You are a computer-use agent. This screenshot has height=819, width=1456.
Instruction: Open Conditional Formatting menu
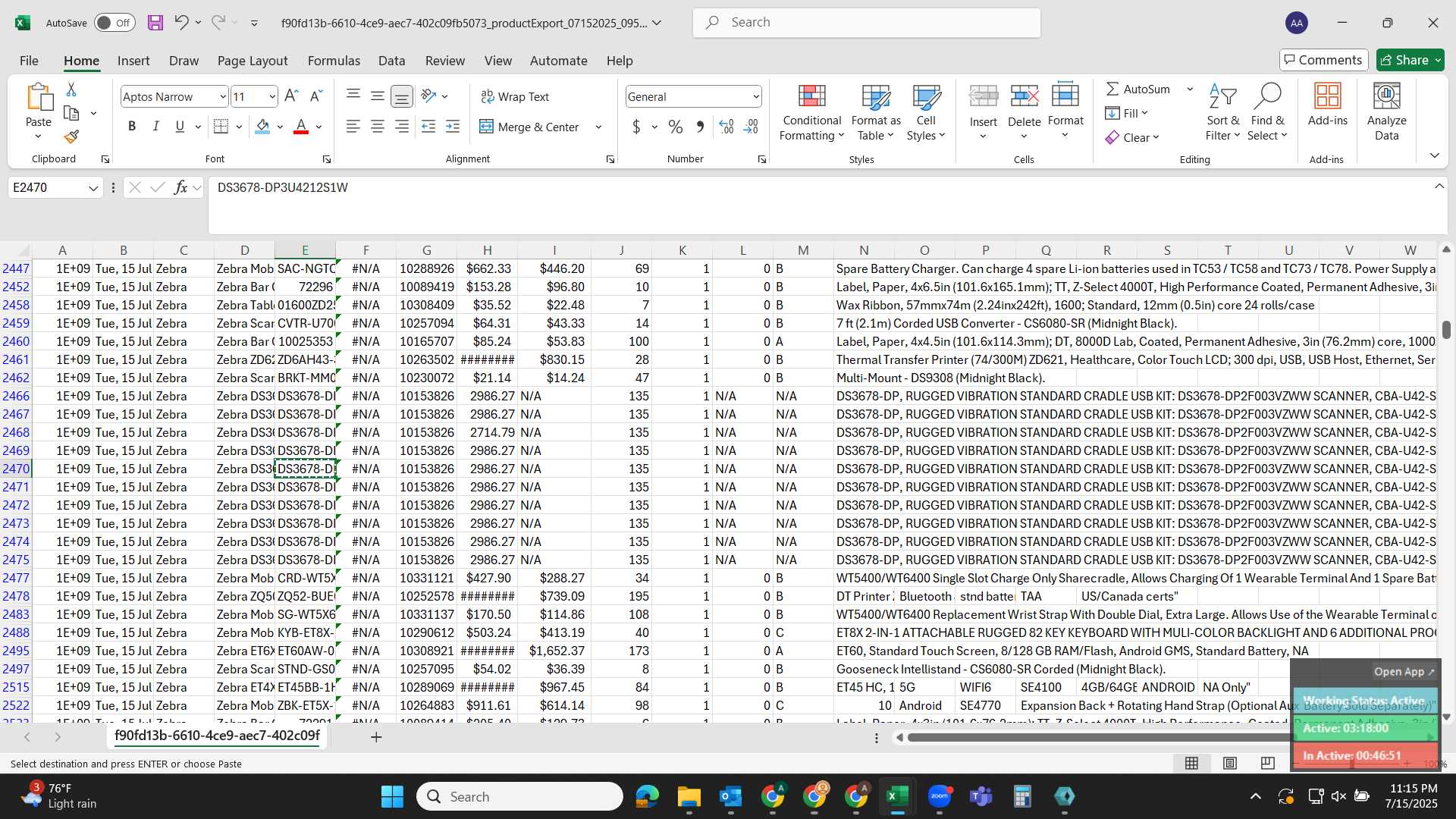pos(811,113)
